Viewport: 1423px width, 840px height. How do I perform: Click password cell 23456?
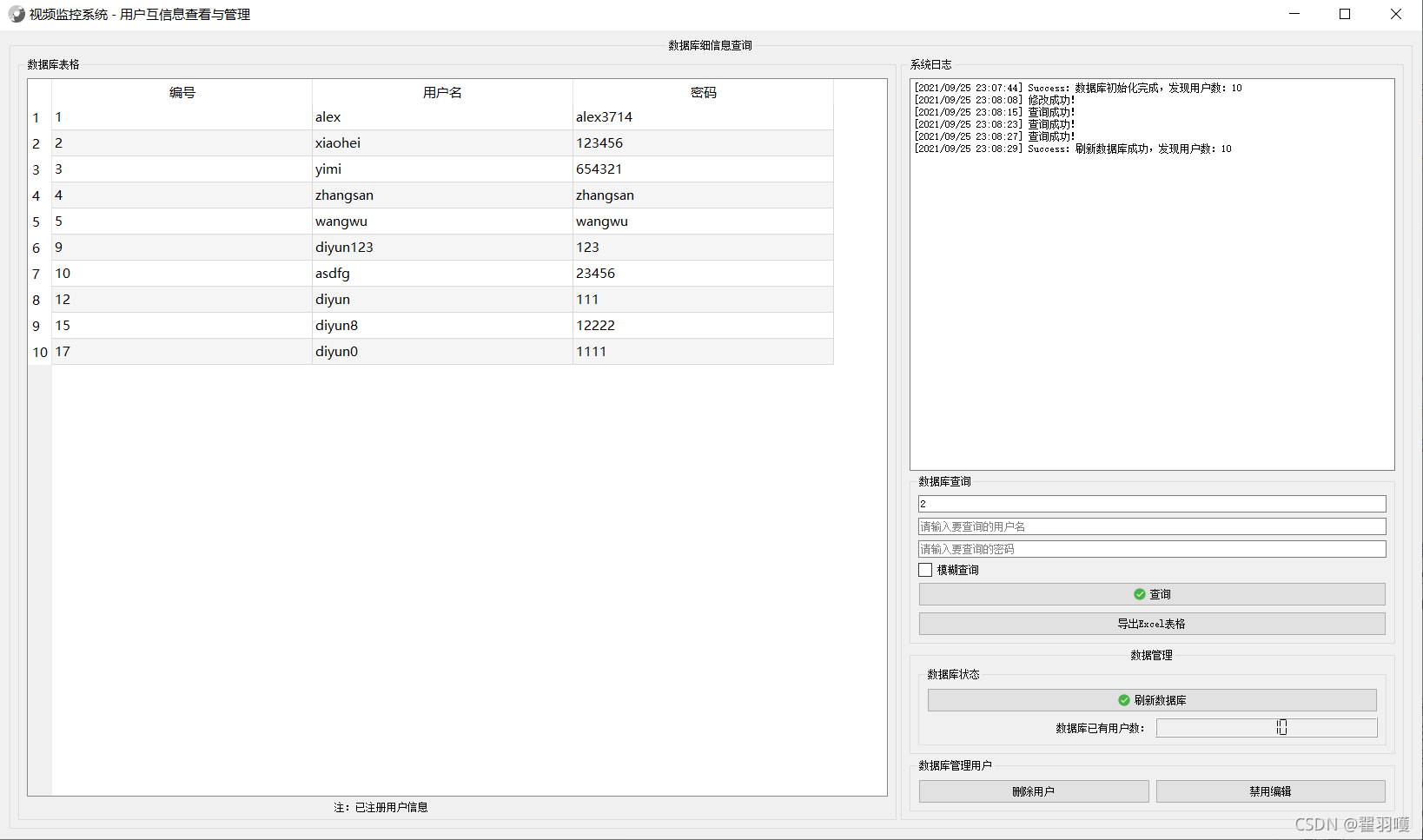(x=704, y=274)
